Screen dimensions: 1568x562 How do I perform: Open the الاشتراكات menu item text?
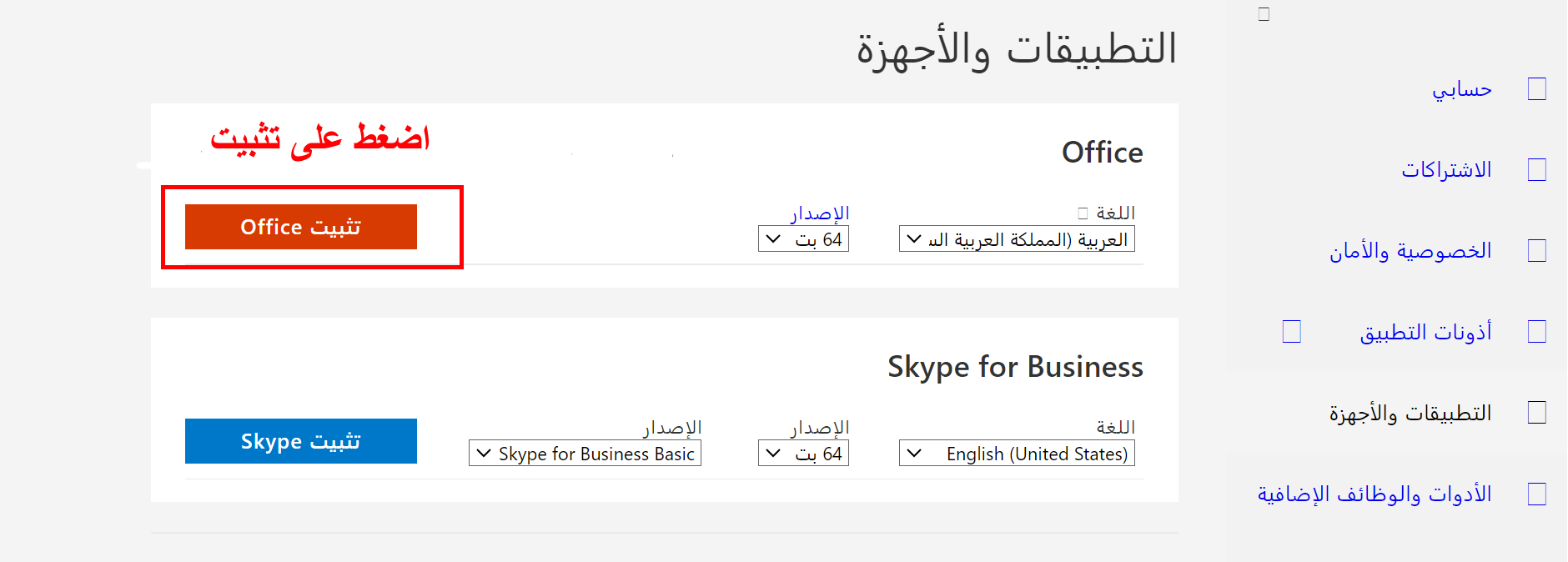pyautogui.click(x=1446, y=170)
